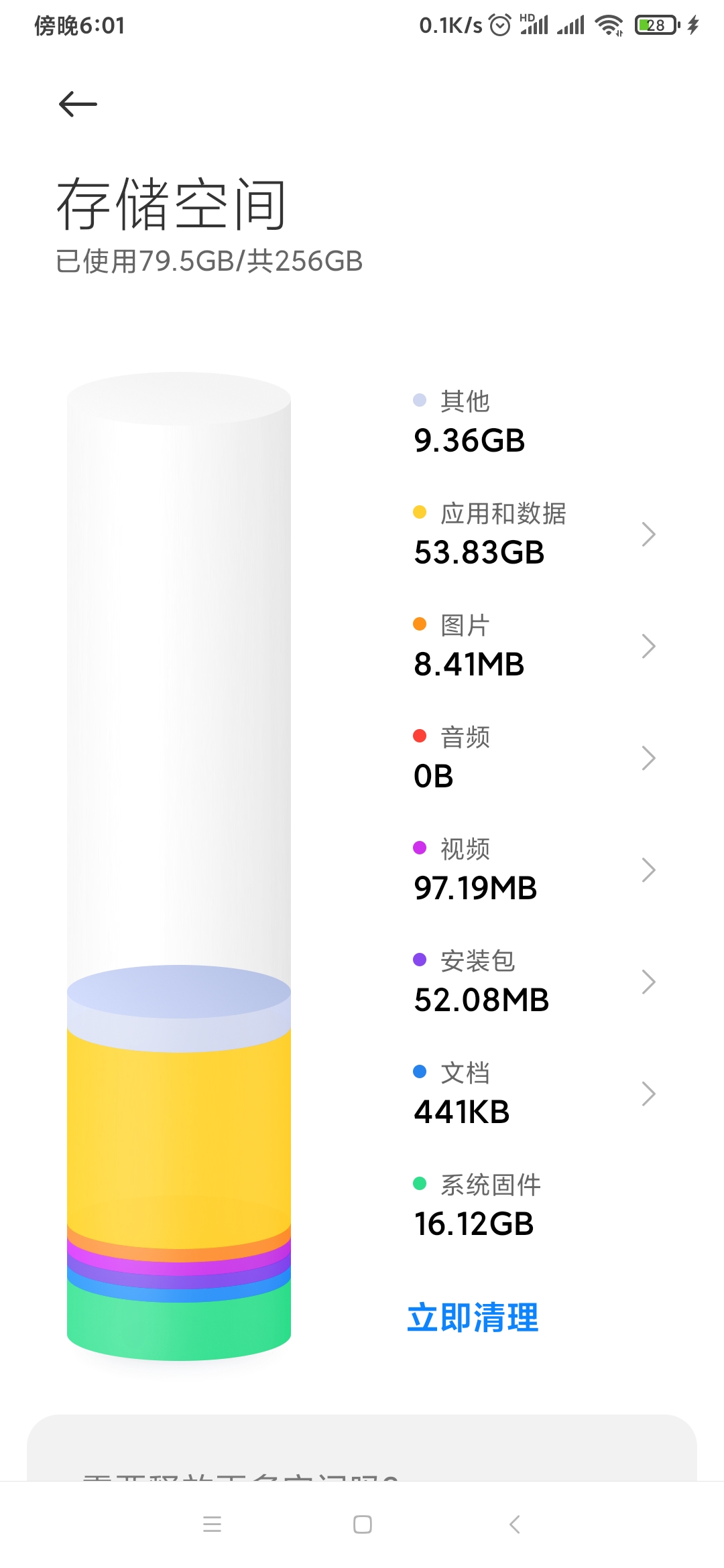Expand 视频 storage details chevron

coord(648,870)
